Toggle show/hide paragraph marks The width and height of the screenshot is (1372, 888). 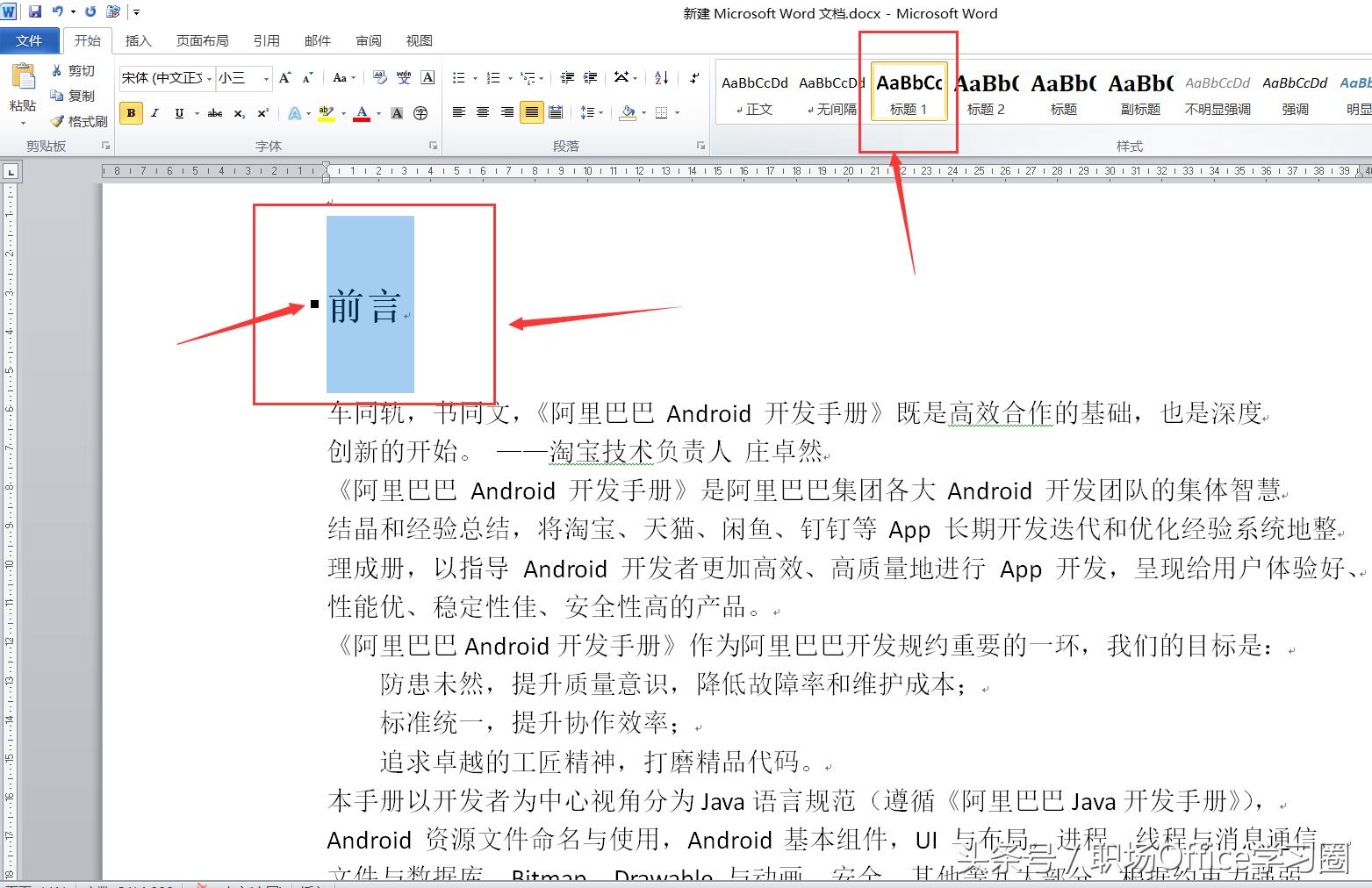[x=693, y=78]
